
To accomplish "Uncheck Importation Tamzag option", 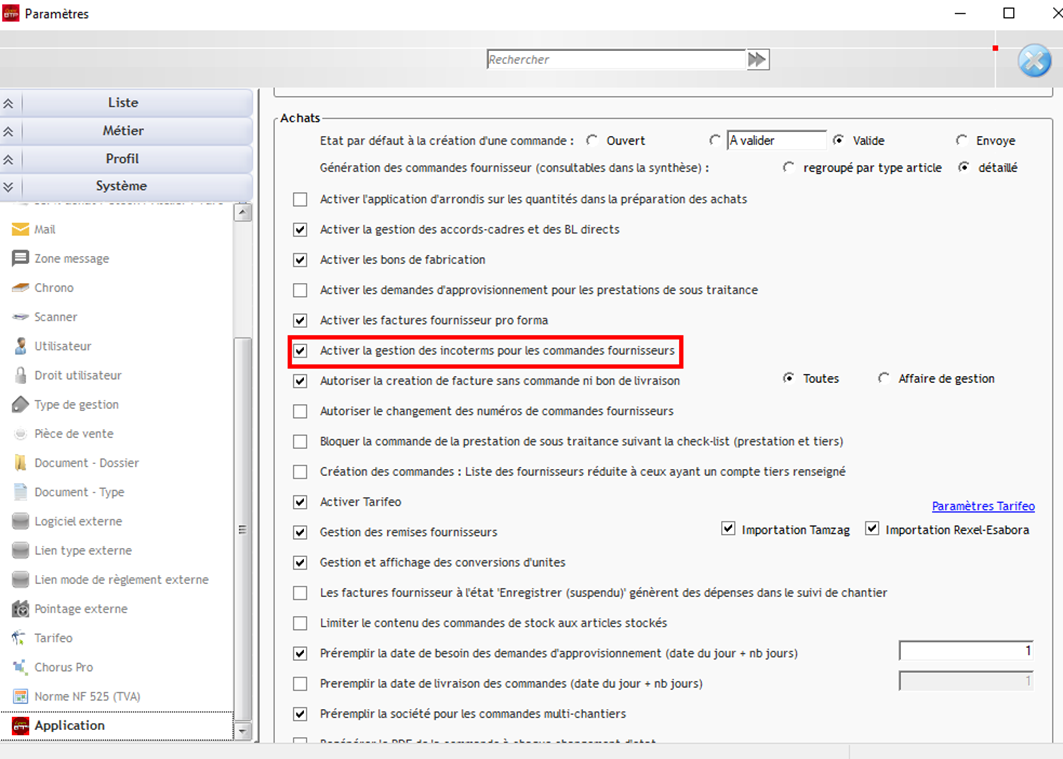I will coord(728,529).
